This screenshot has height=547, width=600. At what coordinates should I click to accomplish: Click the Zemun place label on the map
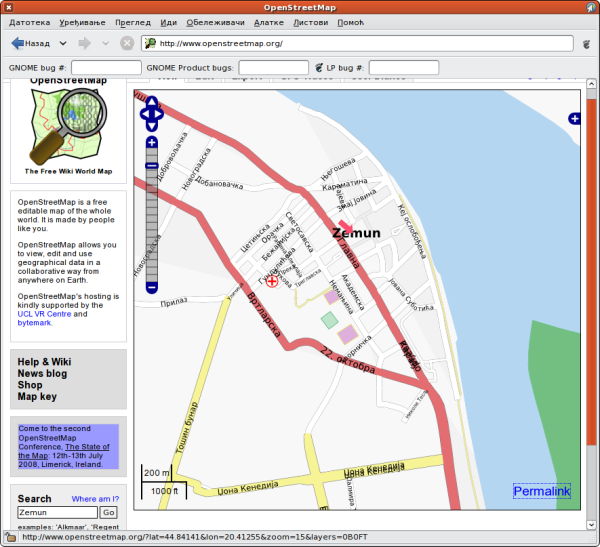356,233
